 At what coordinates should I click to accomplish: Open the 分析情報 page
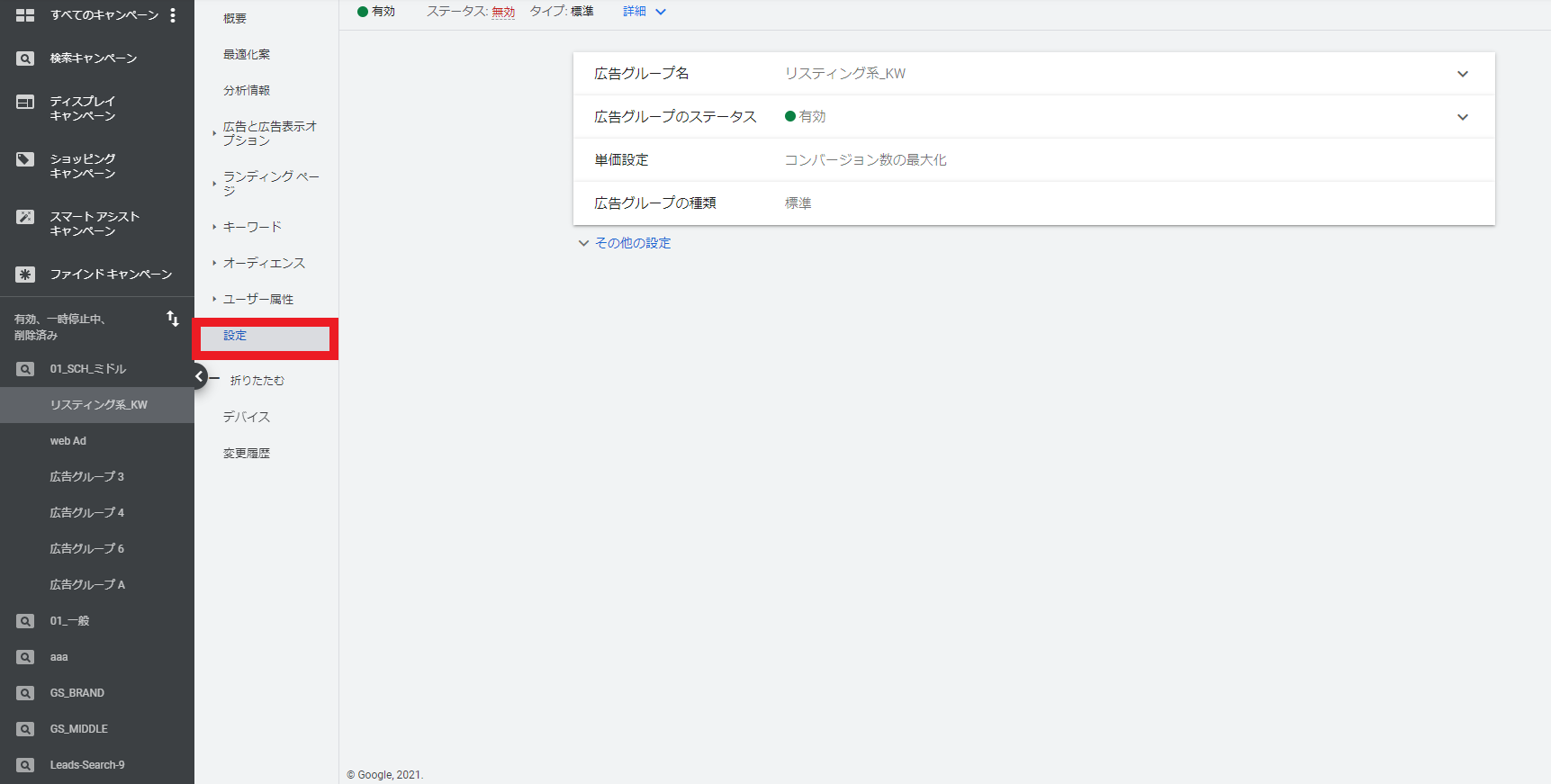tap(247, 90)
